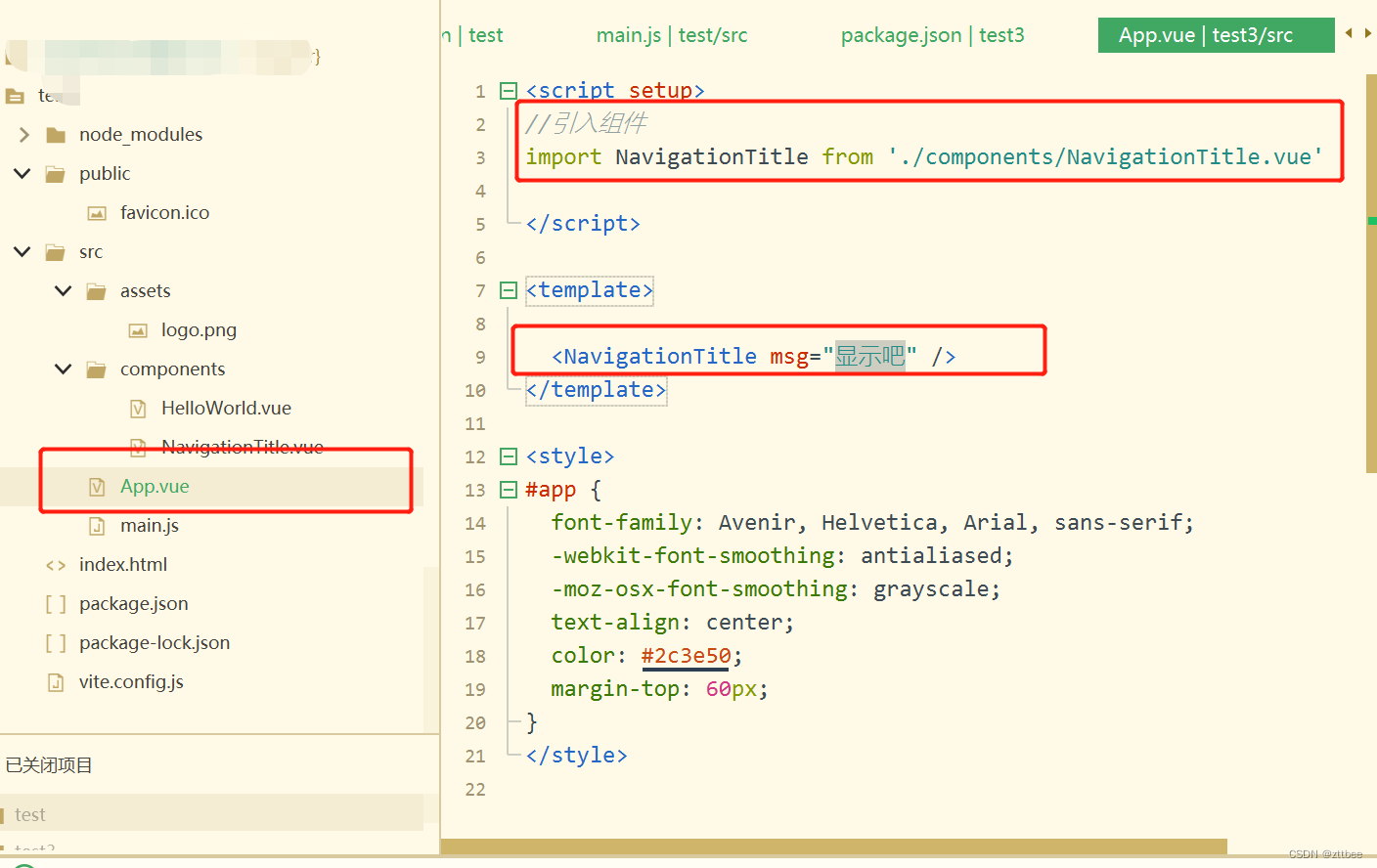The height and width of the screenshot is (868, 1377).
Task: Open logo.png in the file tree
Action: tap(199, 329)
